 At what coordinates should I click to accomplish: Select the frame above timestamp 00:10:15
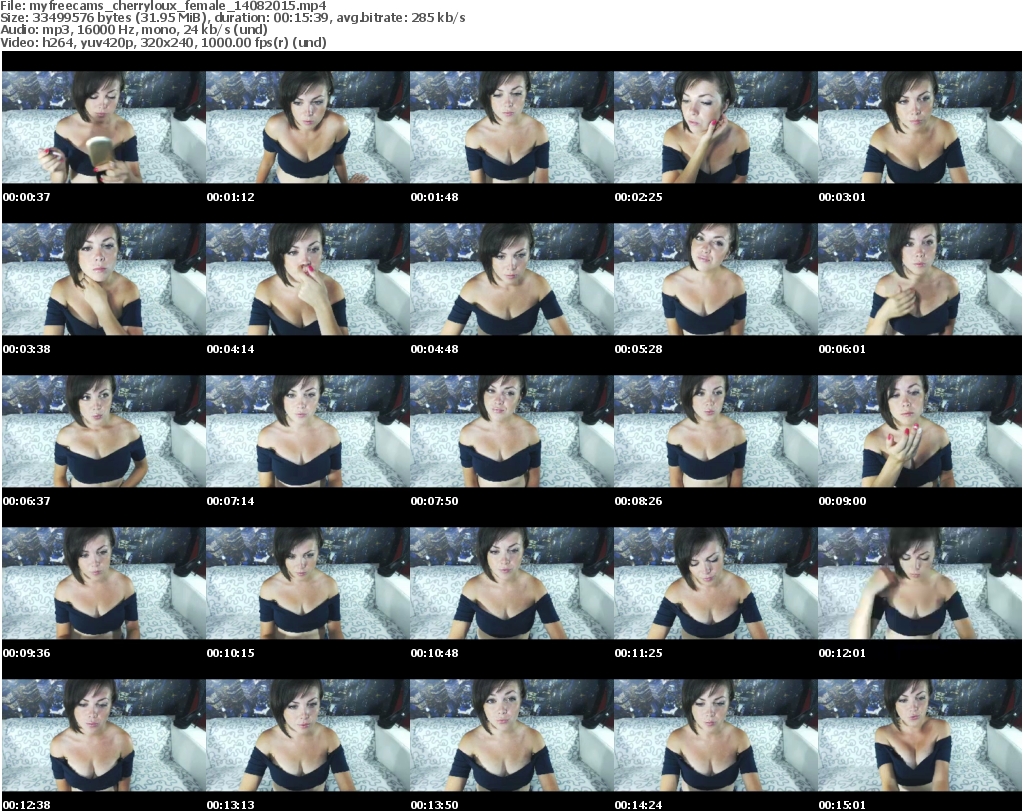click(308, 583)
